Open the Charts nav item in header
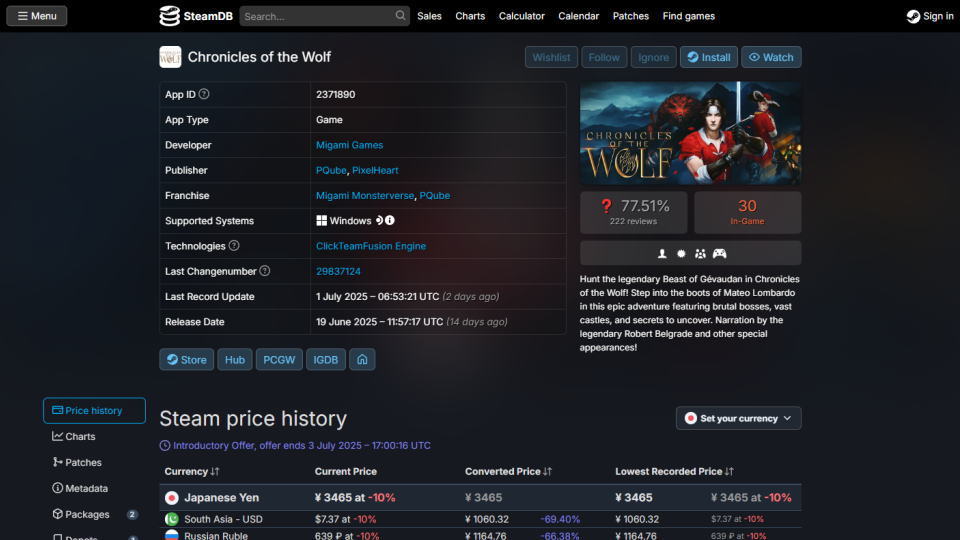This screenshot has width=960, height=540. pos(470,16)
